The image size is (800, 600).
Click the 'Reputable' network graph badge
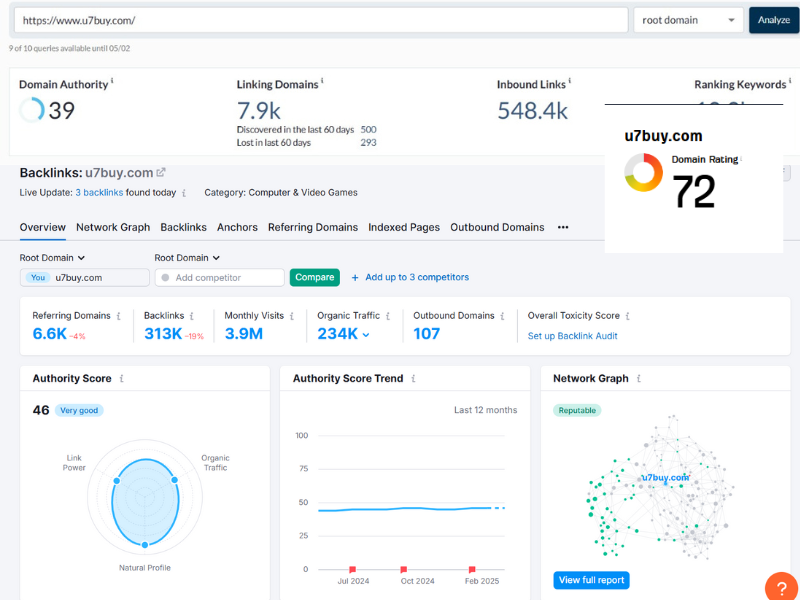(x=577, y=410)
